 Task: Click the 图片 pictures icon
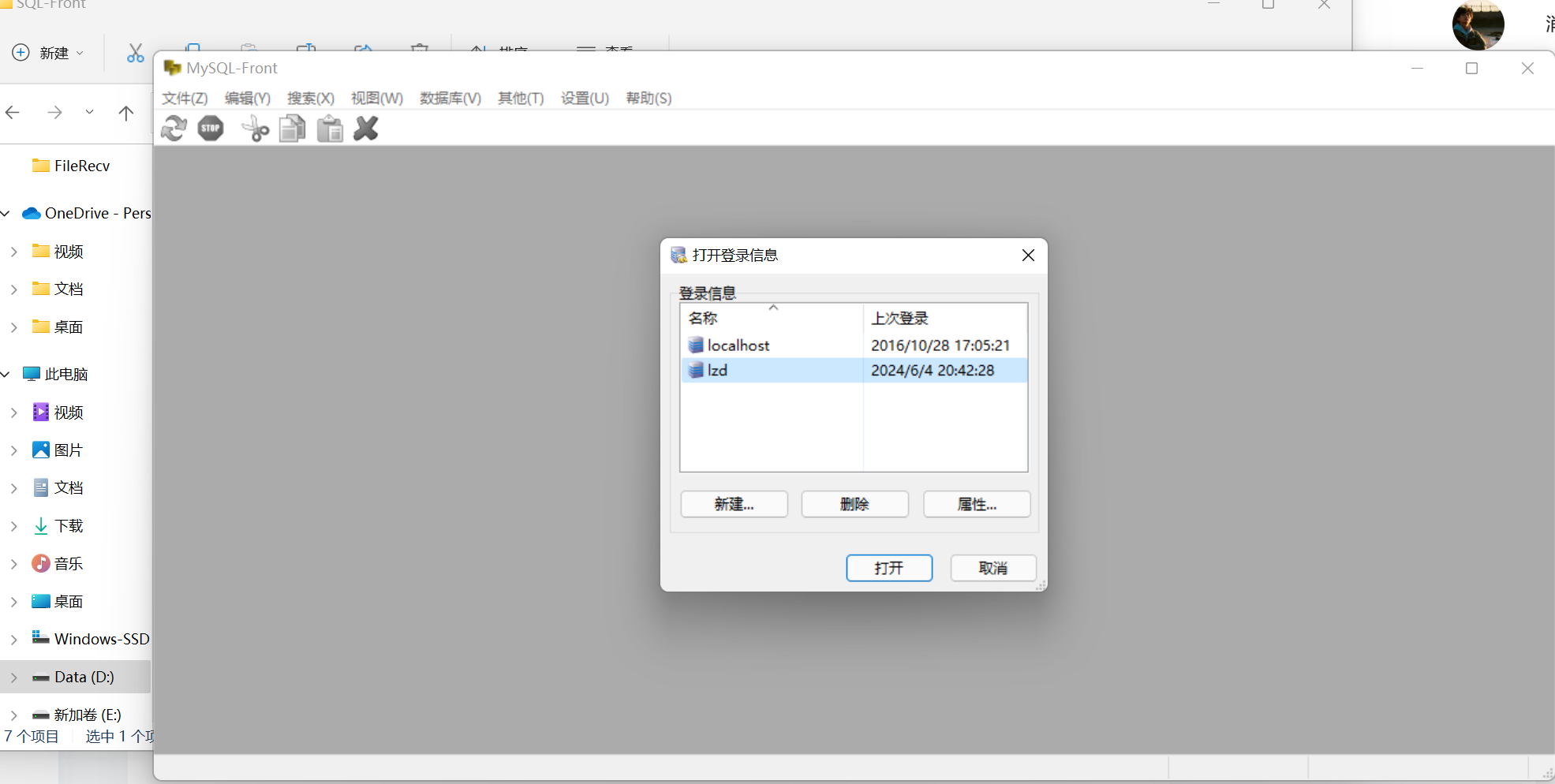(40, 450)
